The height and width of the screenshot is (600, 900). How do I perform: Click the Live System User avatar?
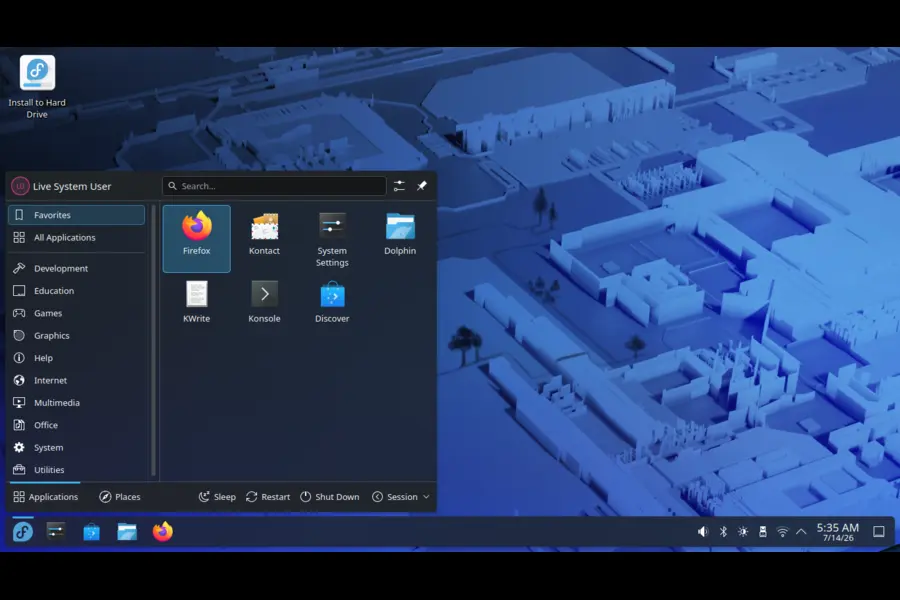pos(20,186)
